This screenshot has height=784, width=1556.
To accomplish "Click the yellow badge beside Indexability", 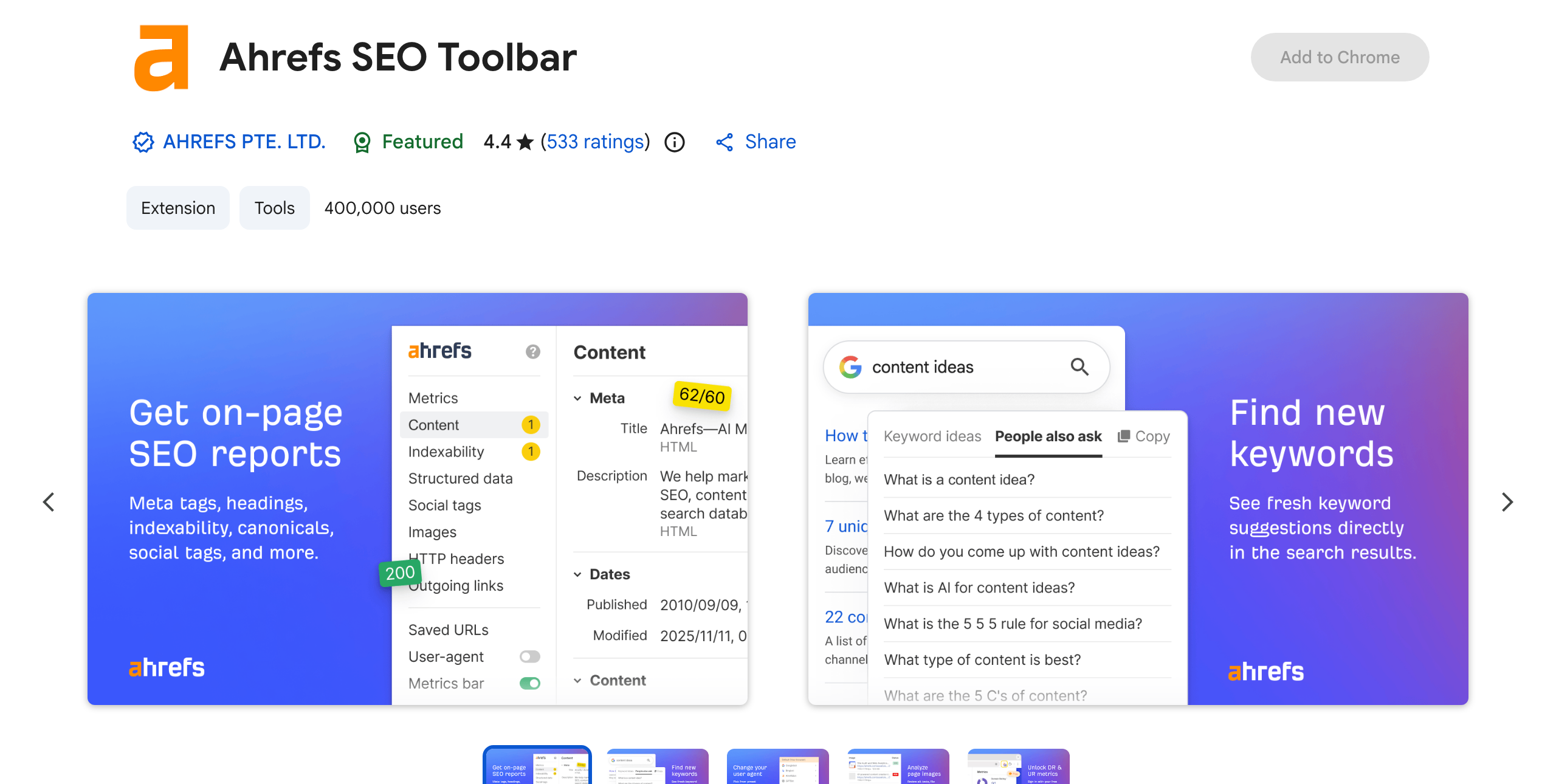I will point(531,451).
